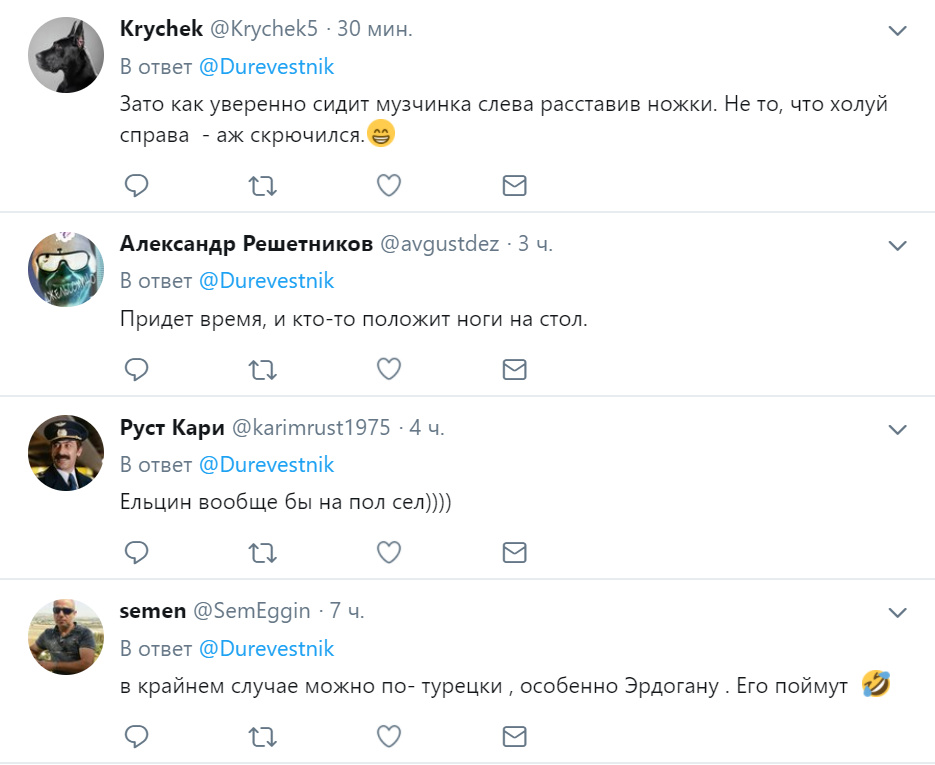
Task: Open direct message icon on Krychek's tweet
Action: click(514, 185)
